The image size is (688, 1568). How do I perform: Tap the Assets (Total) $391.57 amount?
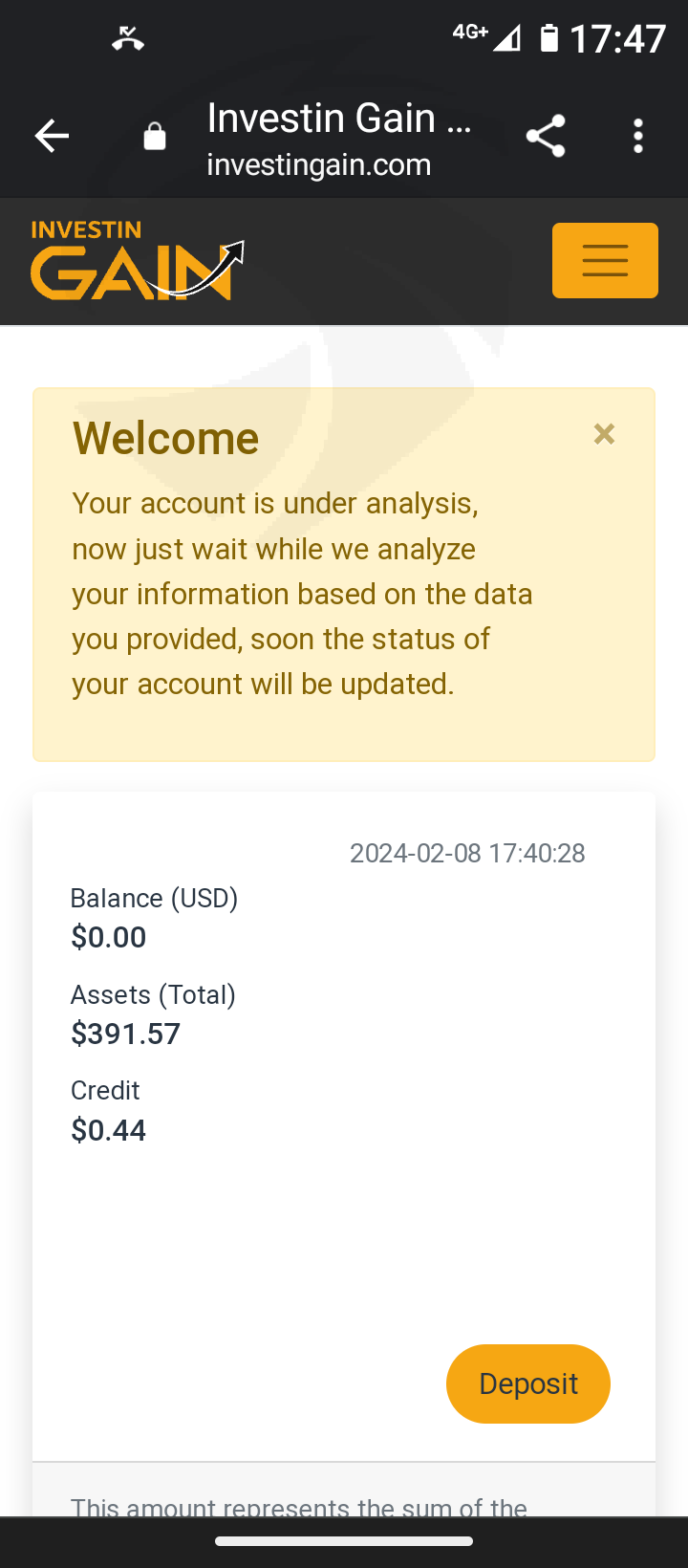pos(126,1034)
